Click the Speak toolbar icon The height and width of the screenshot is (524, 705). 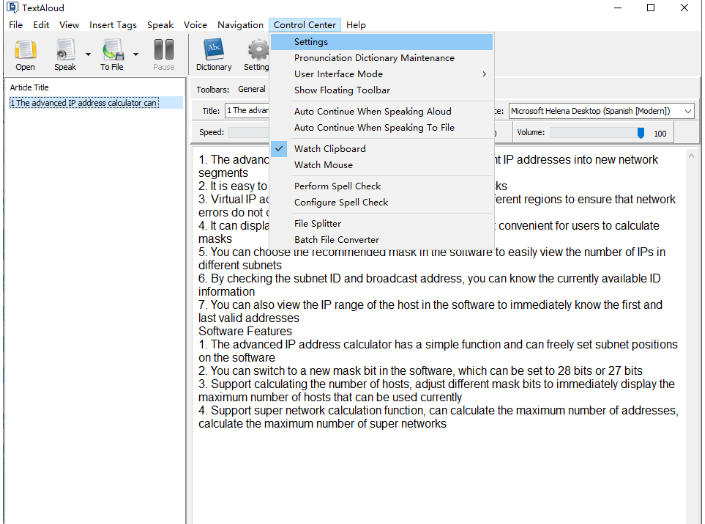click(65, 53)
